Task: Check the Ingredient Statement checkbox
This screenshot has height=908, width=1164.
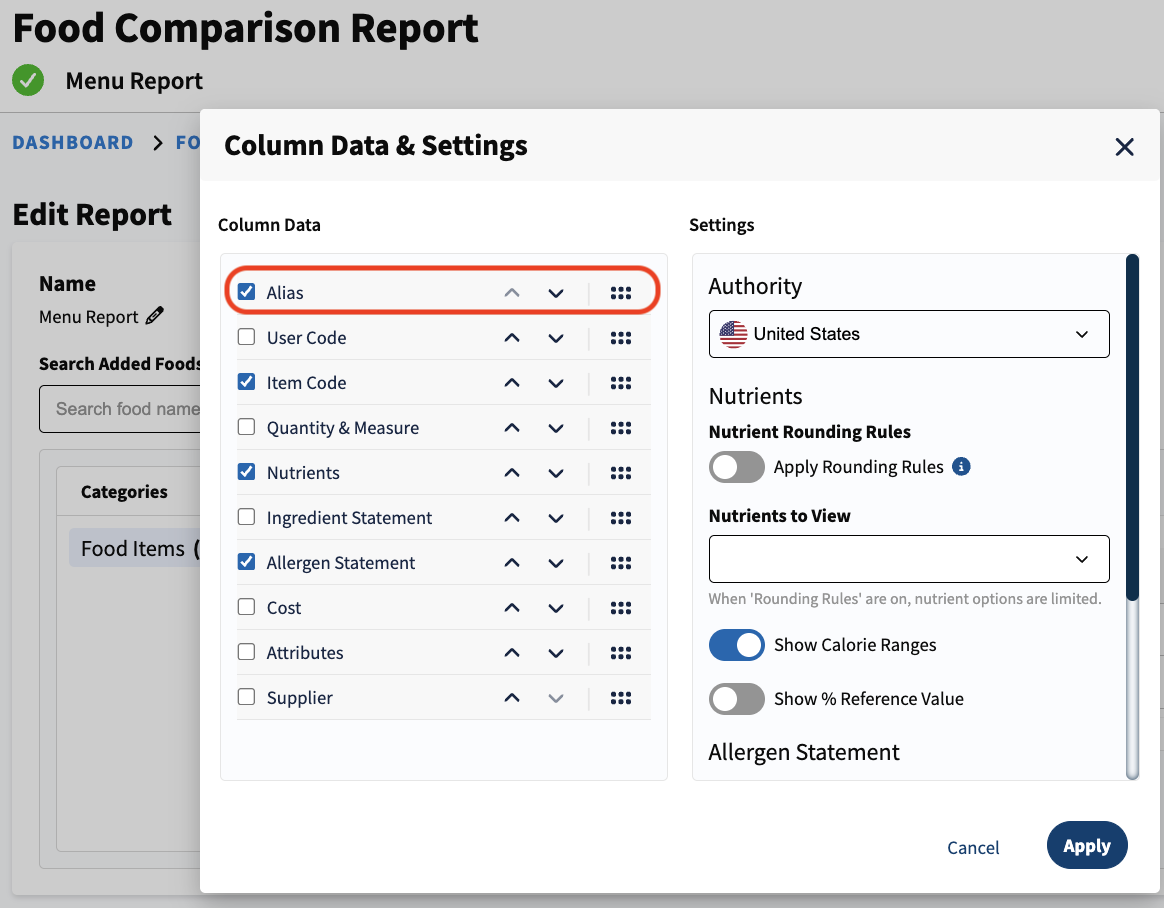Action: pos(246,517)
